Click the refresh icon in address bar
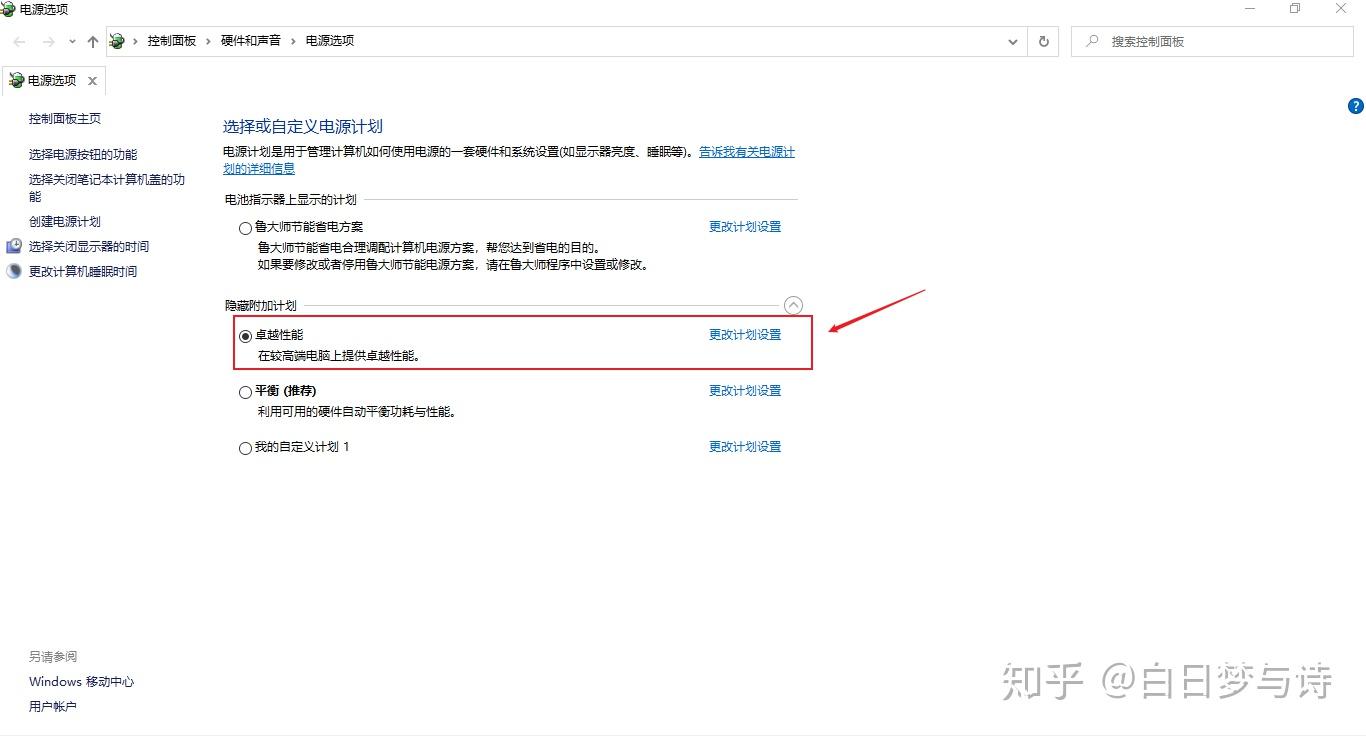Screen dimensions: 1366x736 point(1043,41)
